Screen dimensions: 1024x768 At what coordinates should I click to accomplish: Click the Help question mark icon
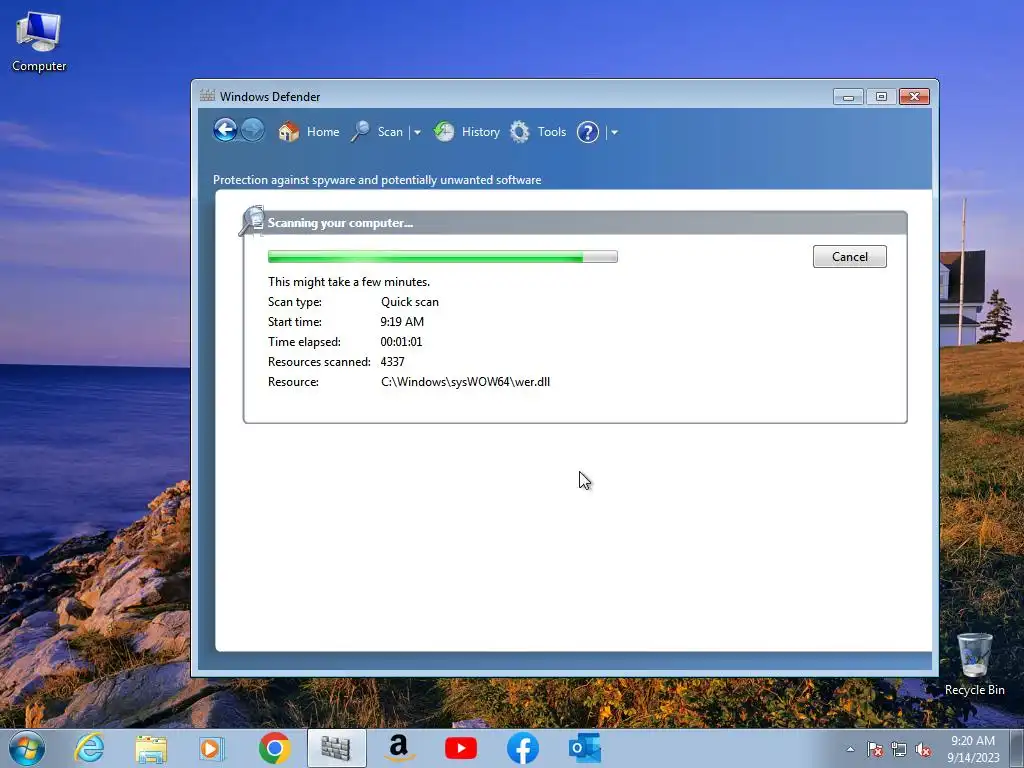(x=588, y=132)
